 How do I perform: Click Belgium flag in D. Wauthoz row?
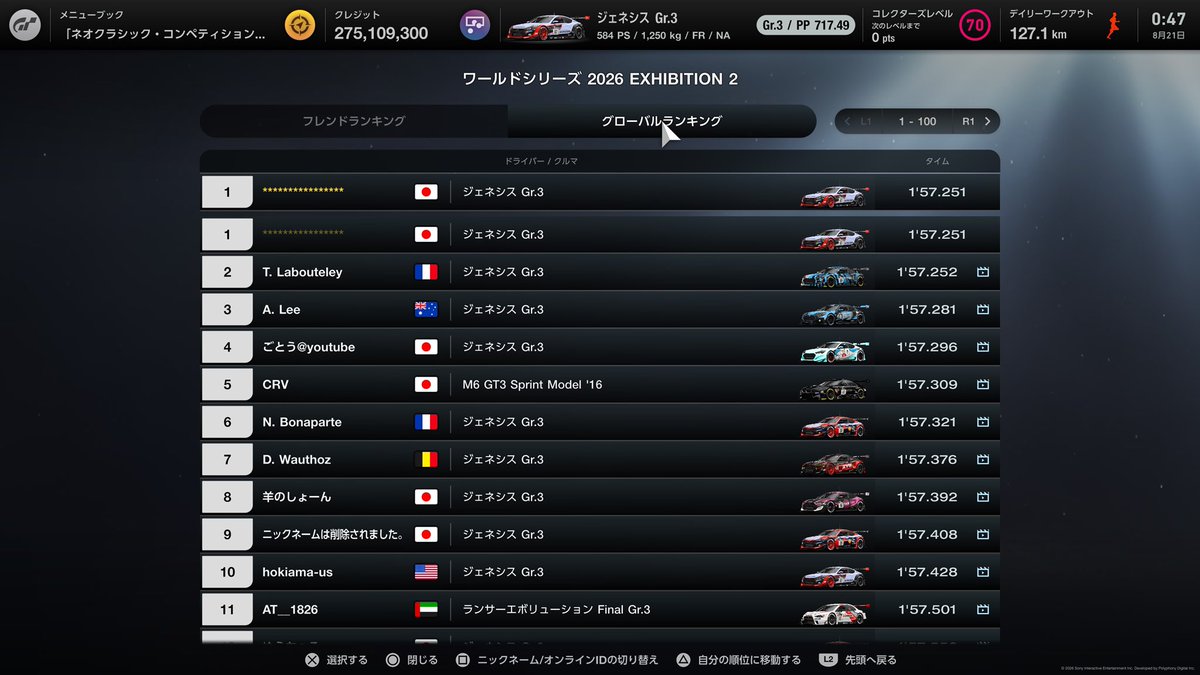pos(426,460)
